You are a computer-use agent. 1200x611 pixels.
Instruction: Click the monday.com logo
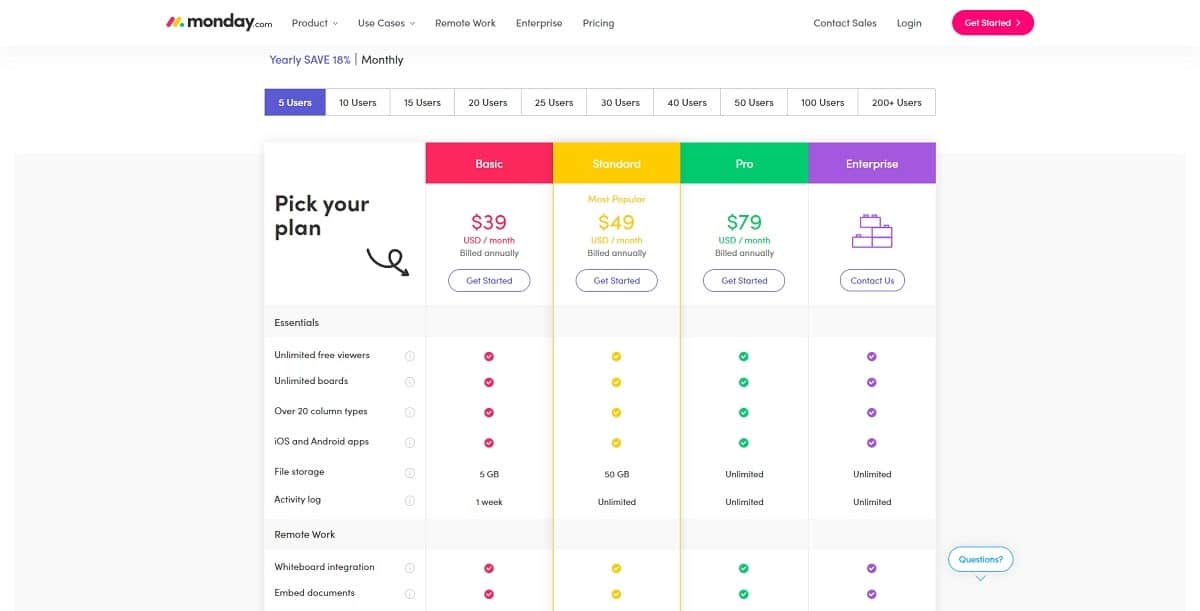coord(218,22)
